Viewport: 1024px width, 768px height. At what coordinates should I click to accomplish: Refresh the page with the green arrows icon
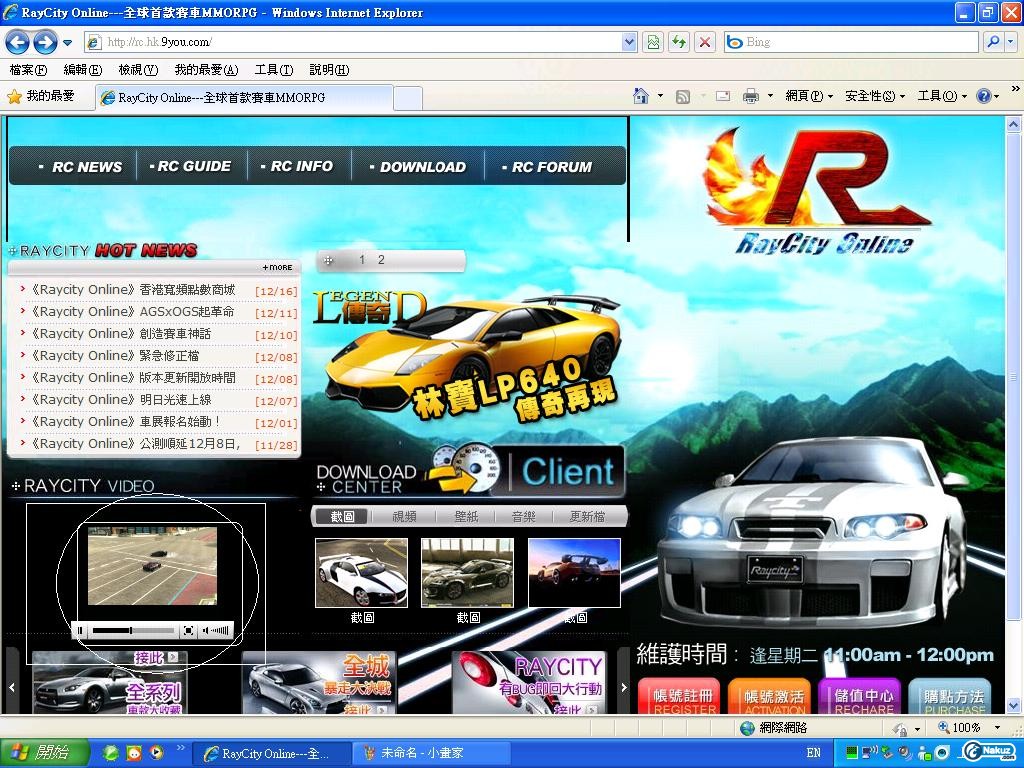(x=679, y=42)
